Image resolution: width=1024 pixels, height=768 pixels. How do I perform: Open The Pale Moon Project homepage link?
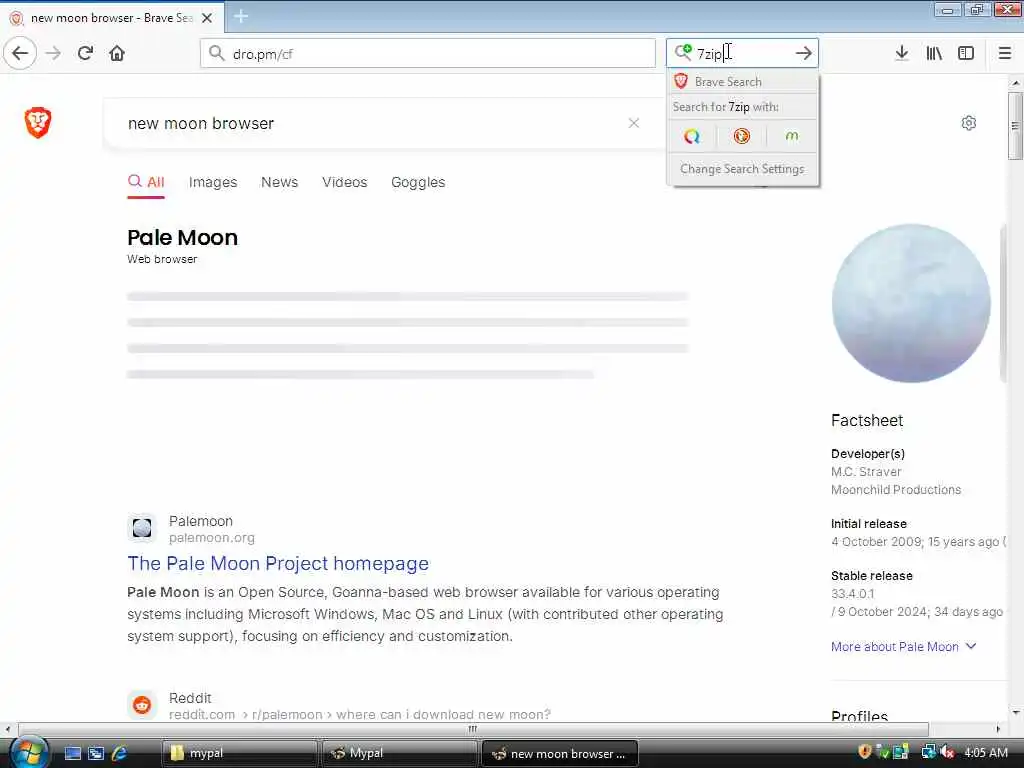[278, 563]
